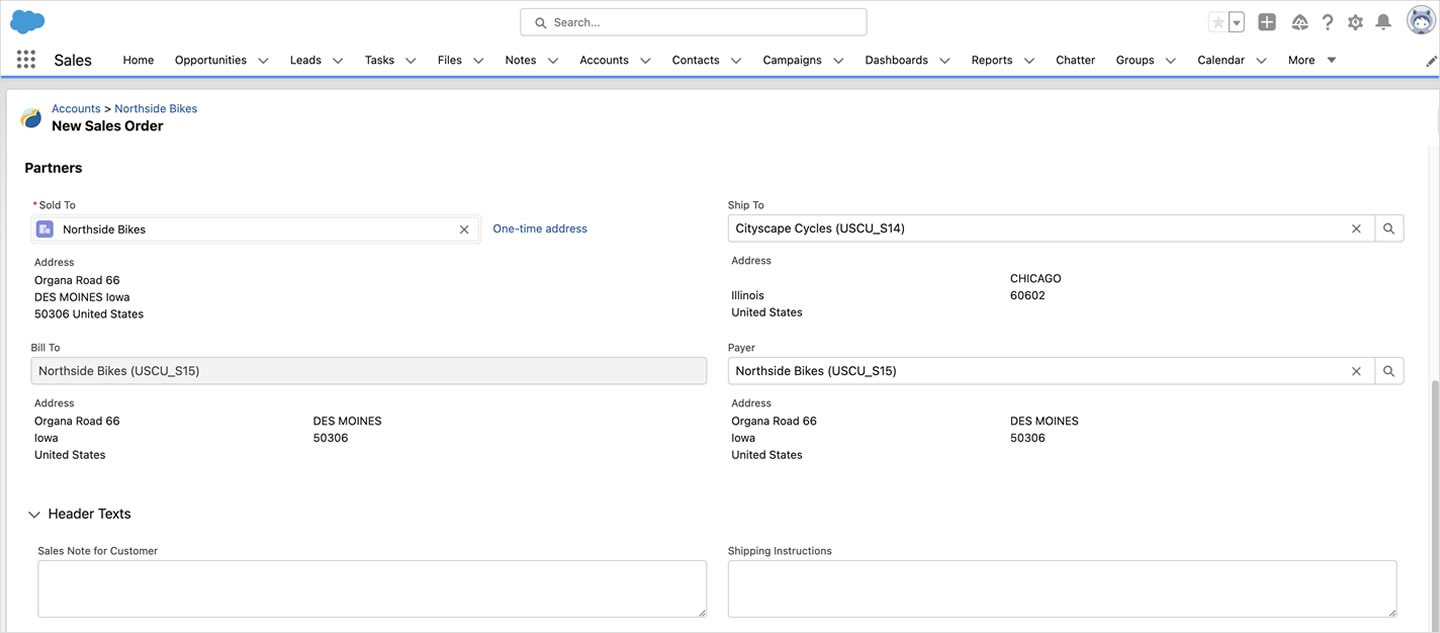The width and height of the screenshot is (1440, 633).
Task: Open the Chatter tab
Action: pos(1075,60)
